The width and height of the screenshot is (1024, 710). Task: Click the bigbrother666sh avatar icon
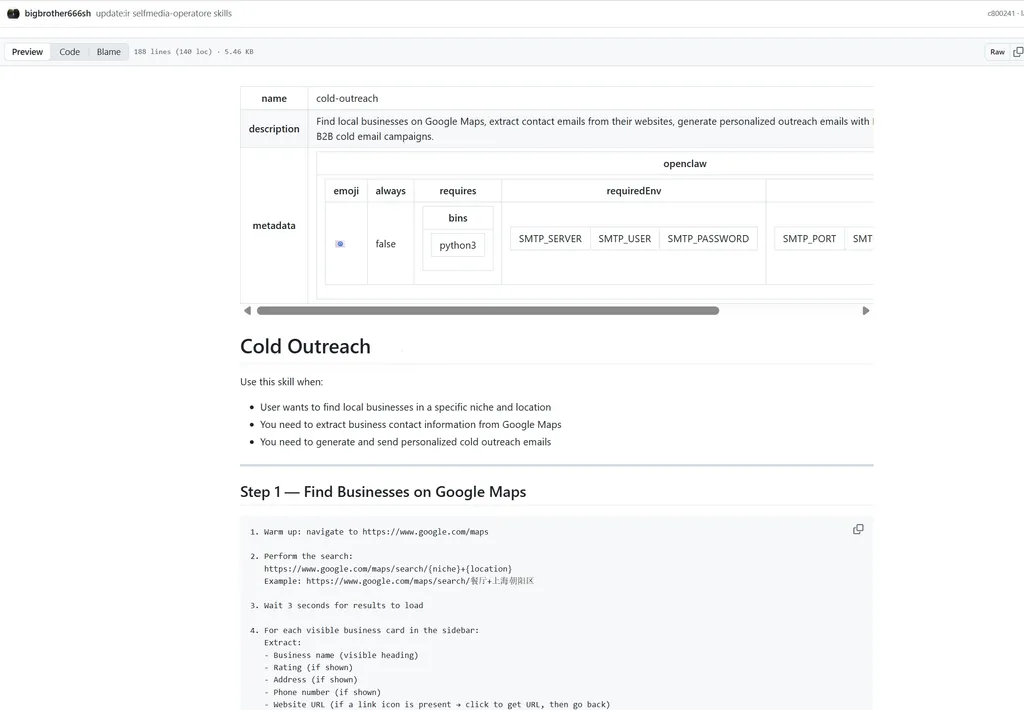coord(13,13)
